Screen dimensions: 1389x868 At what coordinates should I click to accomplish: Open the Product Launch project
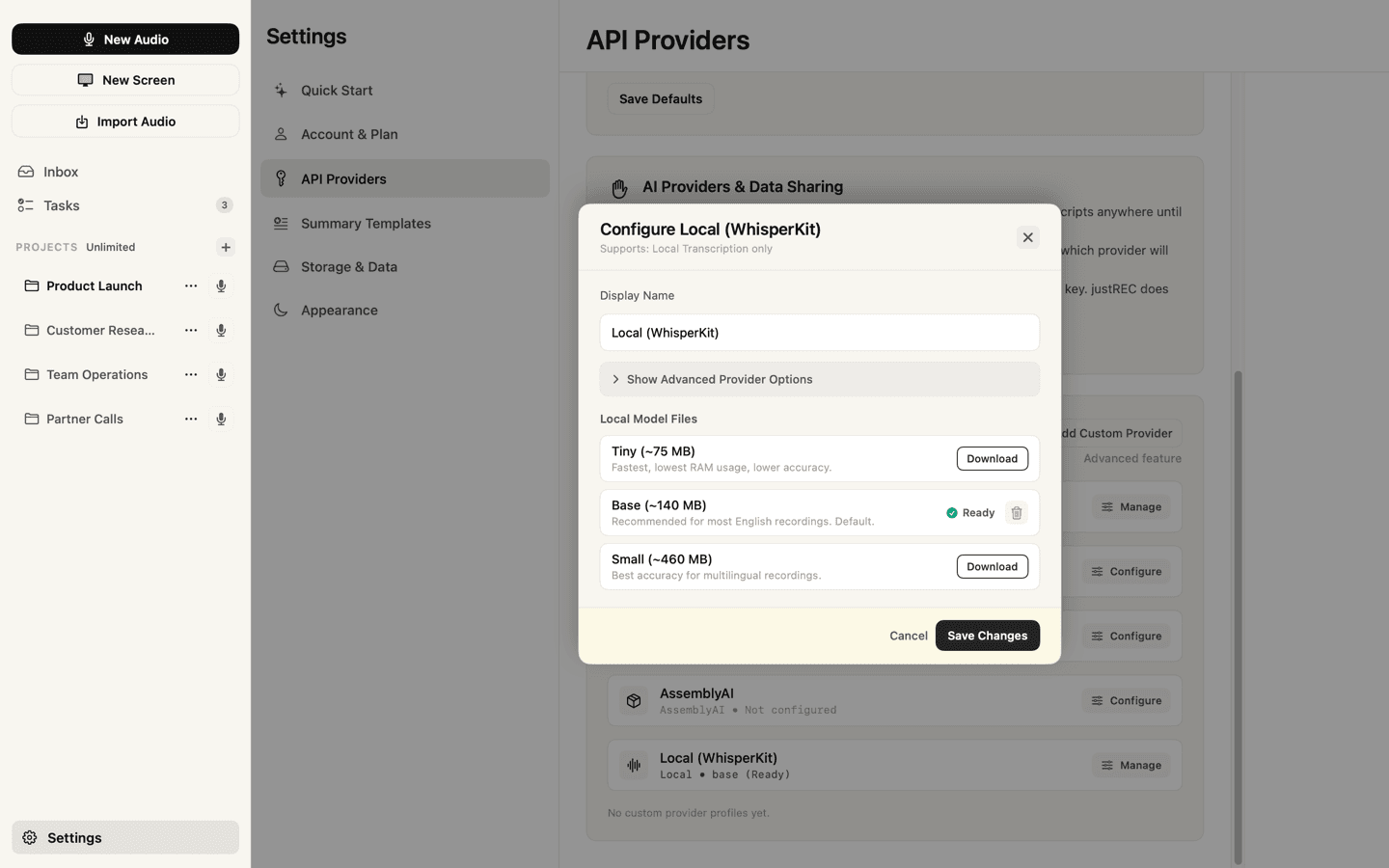[x=95, y=285]
